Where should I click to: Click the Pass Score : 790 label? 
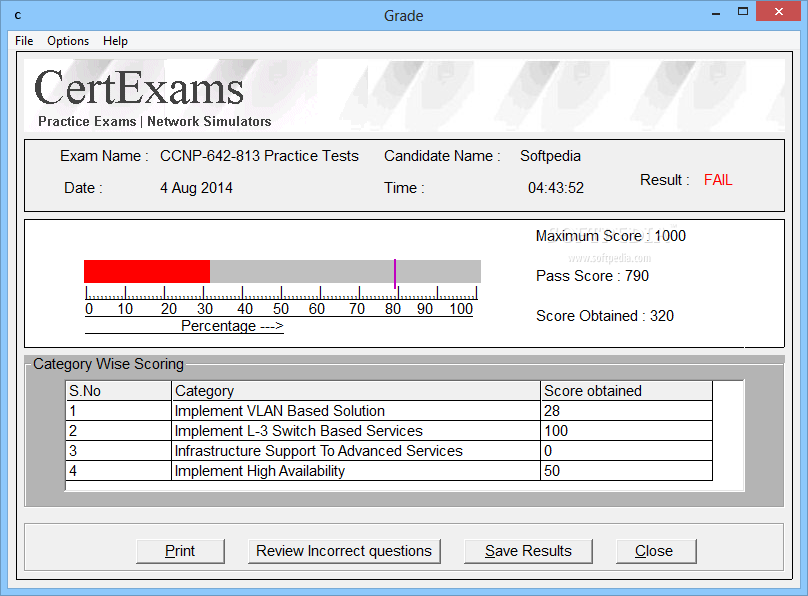coord(593,276)
